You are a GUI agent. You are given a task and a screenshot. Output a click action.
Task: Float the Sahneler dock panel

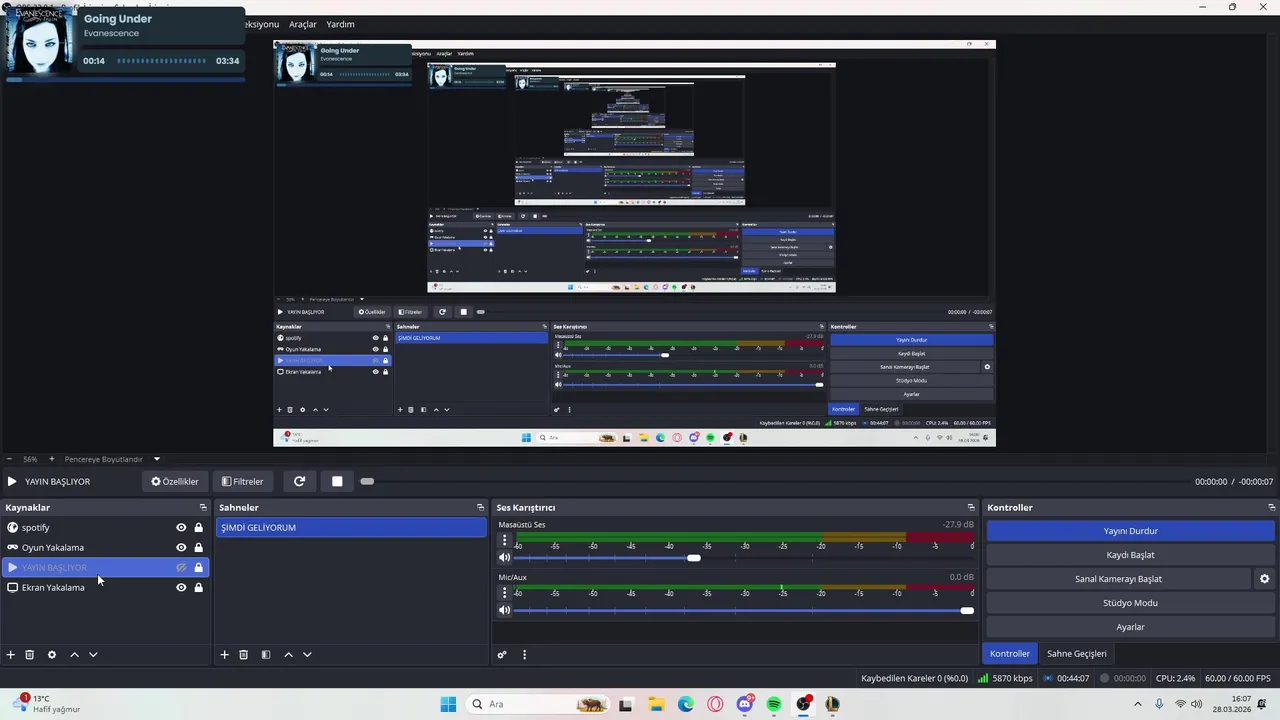tap(480, 508)
